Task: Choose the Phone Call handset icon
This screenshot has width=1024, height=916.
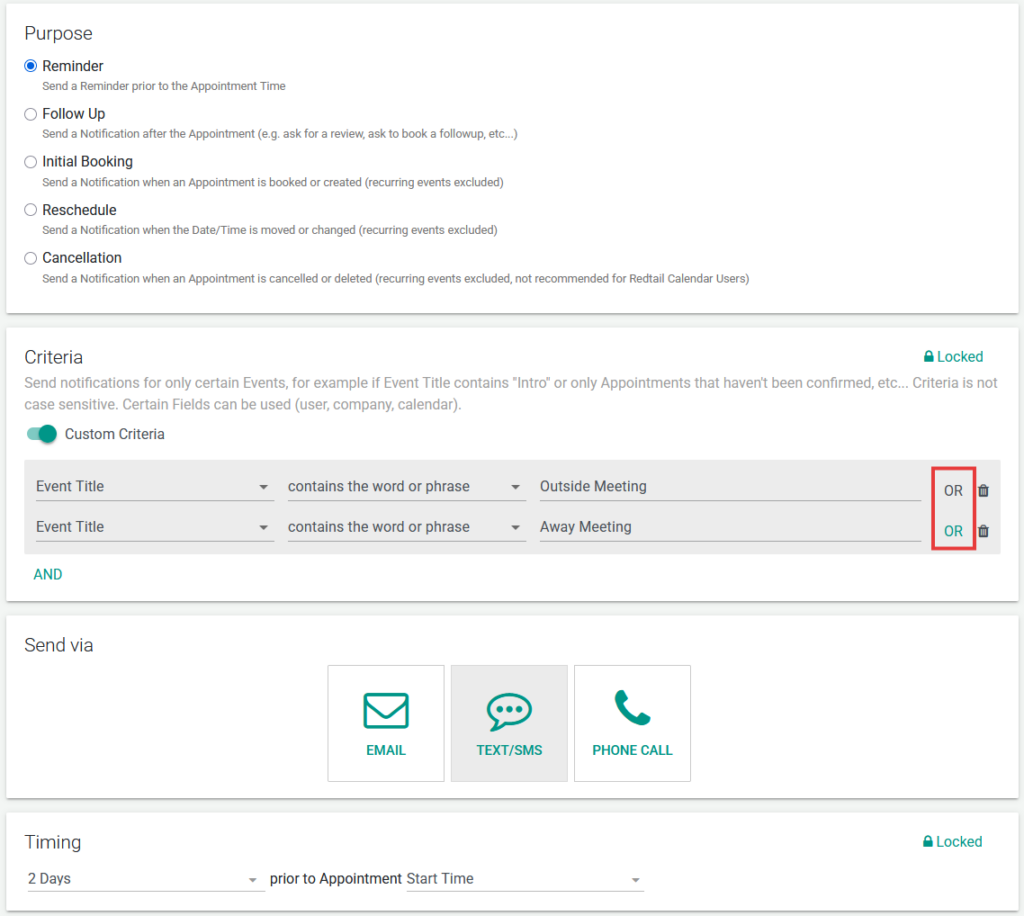Action: point(632,708)
